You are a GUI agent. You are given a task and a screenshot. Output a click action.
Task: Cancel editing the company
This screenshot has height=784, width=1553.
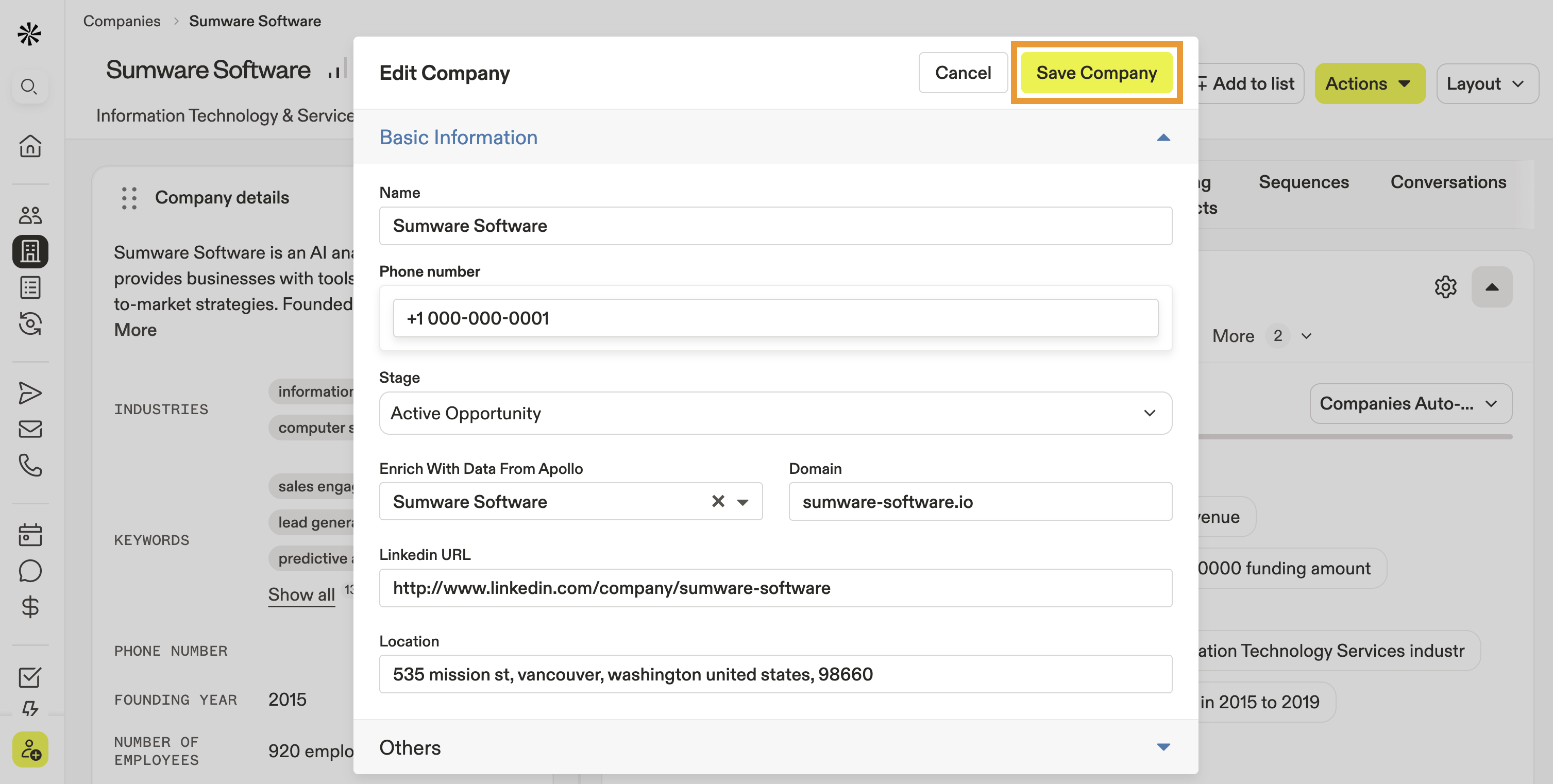(962, 73)
